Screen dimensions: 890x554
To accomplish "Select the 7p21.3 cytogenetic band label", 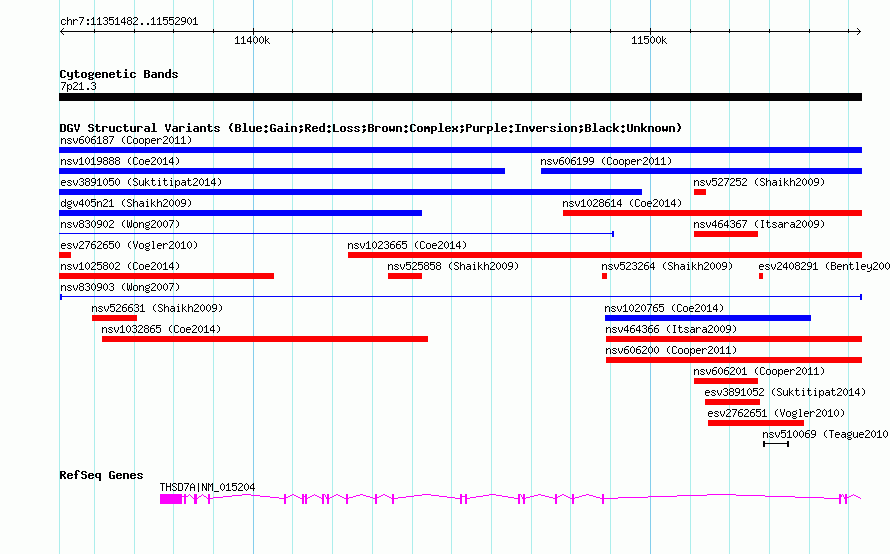I will [x=78, y=86].
